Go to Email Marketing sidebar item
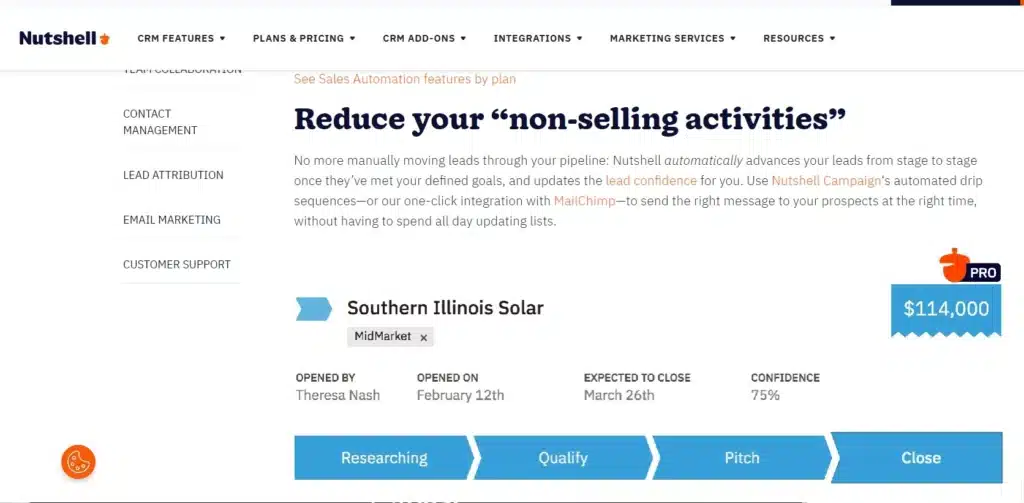Viewport: 1024px width, 503px height. pyautogui.click(x=172, y=220)
